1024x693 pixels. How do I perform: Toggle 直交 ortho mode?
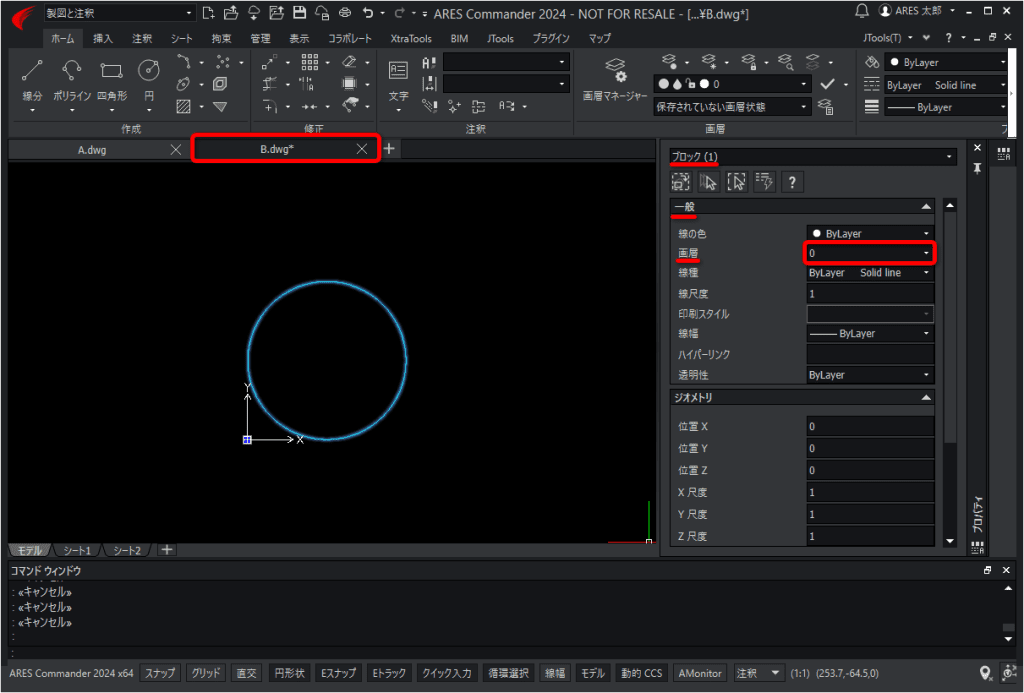(246, 673)
